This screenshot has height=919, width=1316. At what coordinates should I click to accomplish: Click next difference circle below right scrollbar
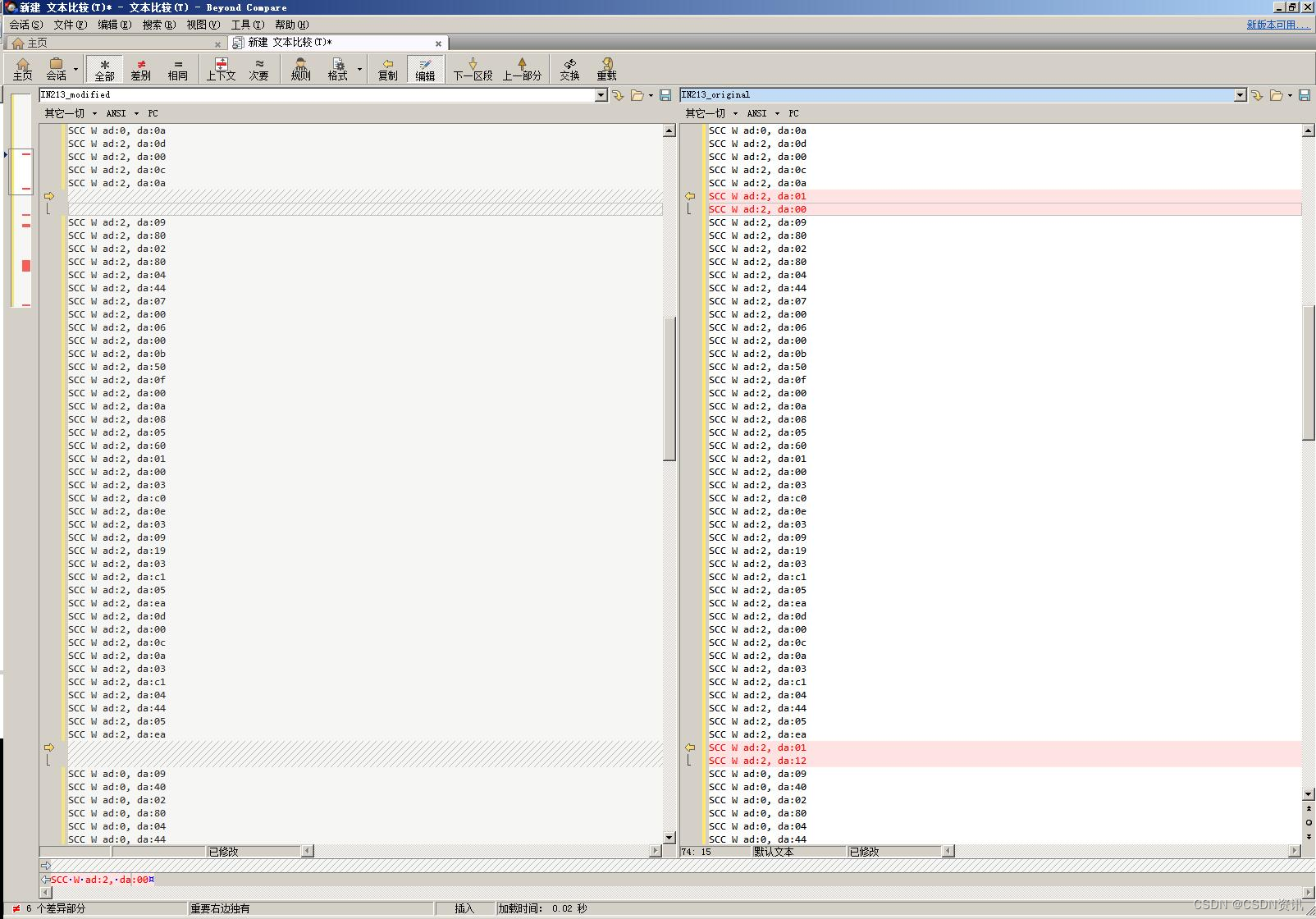pos(1309,822)
